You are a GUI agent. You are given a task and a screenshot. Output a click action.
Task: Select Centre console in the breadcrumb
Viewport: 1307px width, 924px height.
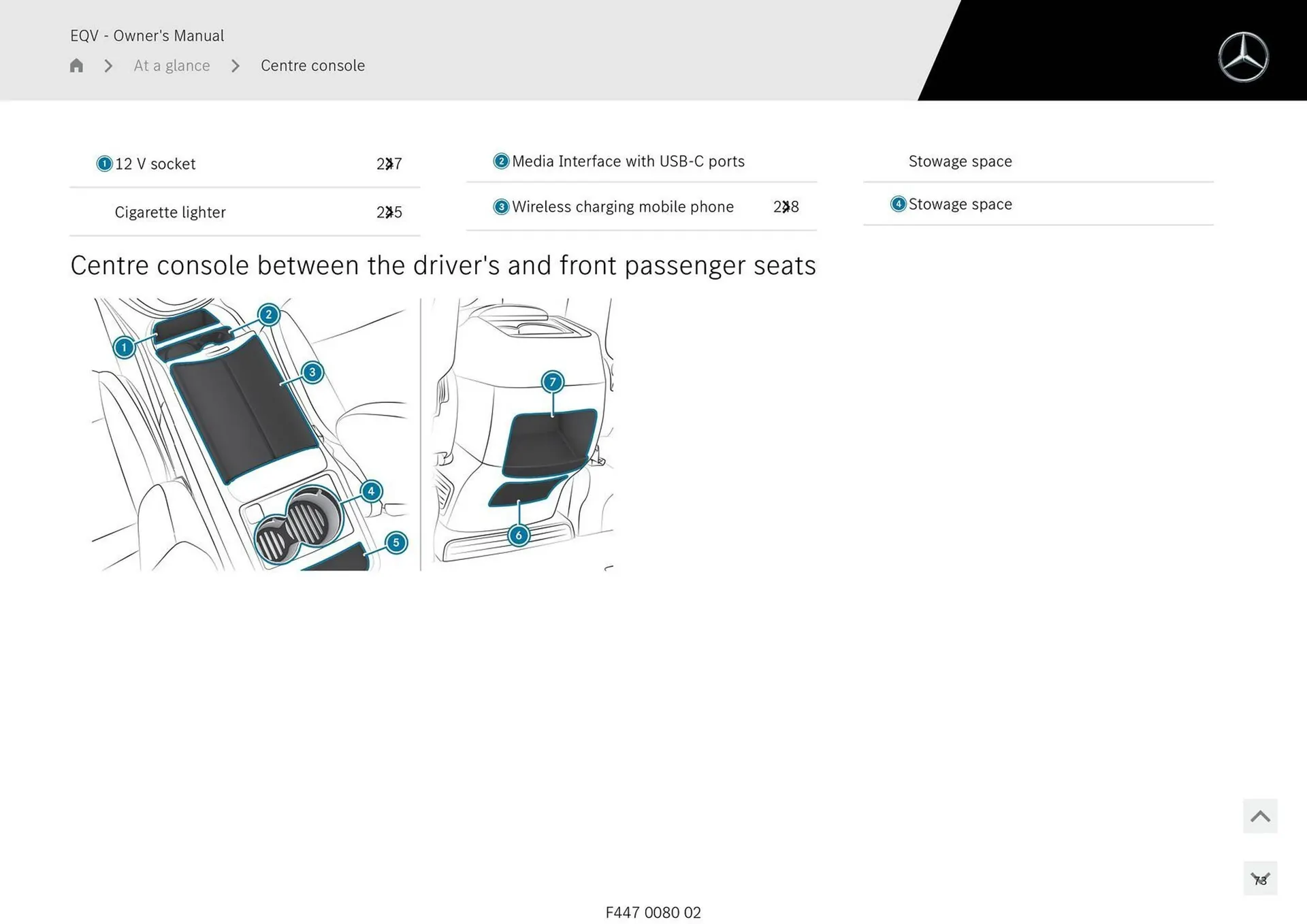pyautogui.click(x=312, y=65)
